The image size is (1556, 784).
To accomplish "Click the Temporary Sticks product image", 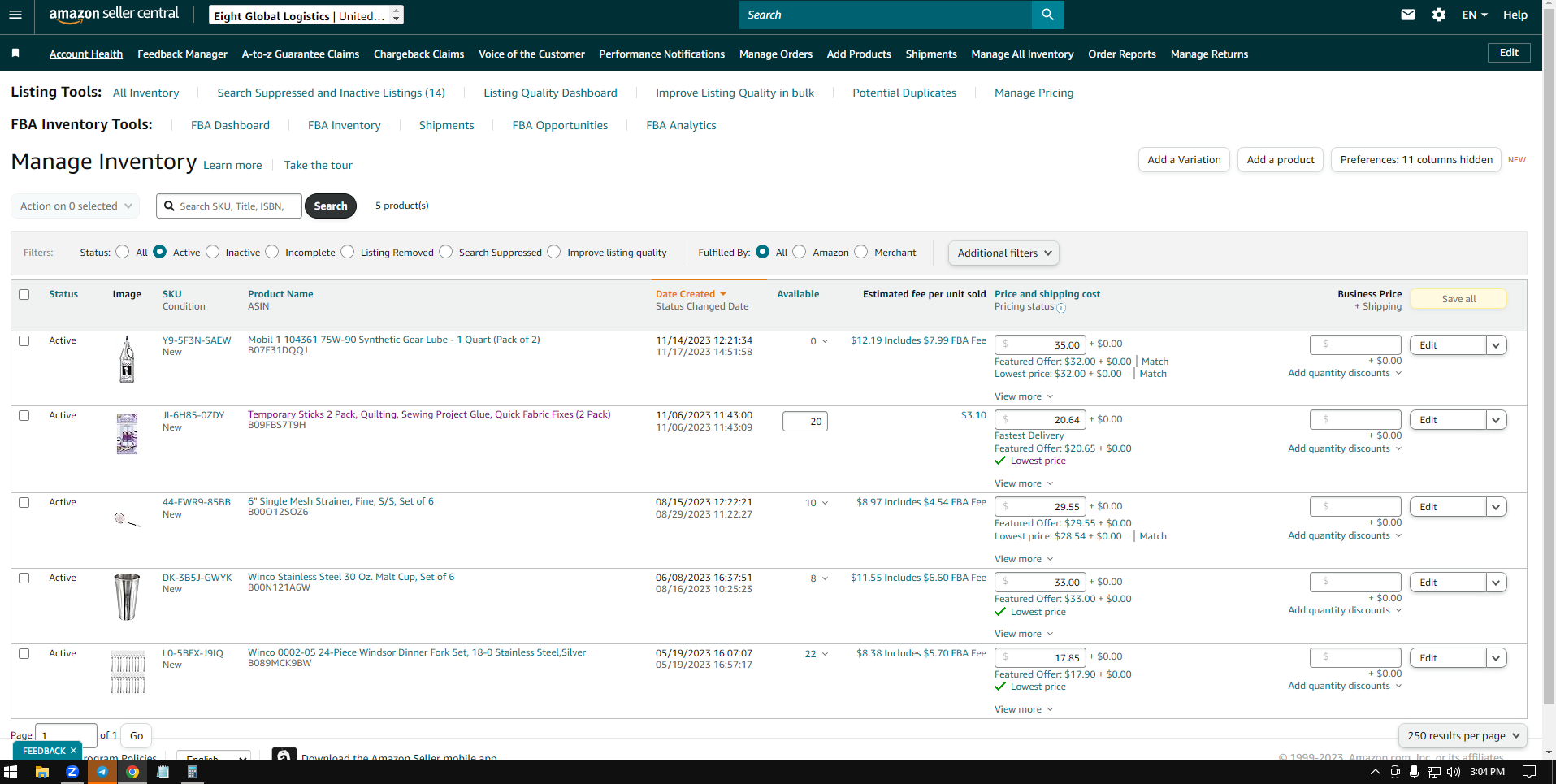I will pos(127,434).
